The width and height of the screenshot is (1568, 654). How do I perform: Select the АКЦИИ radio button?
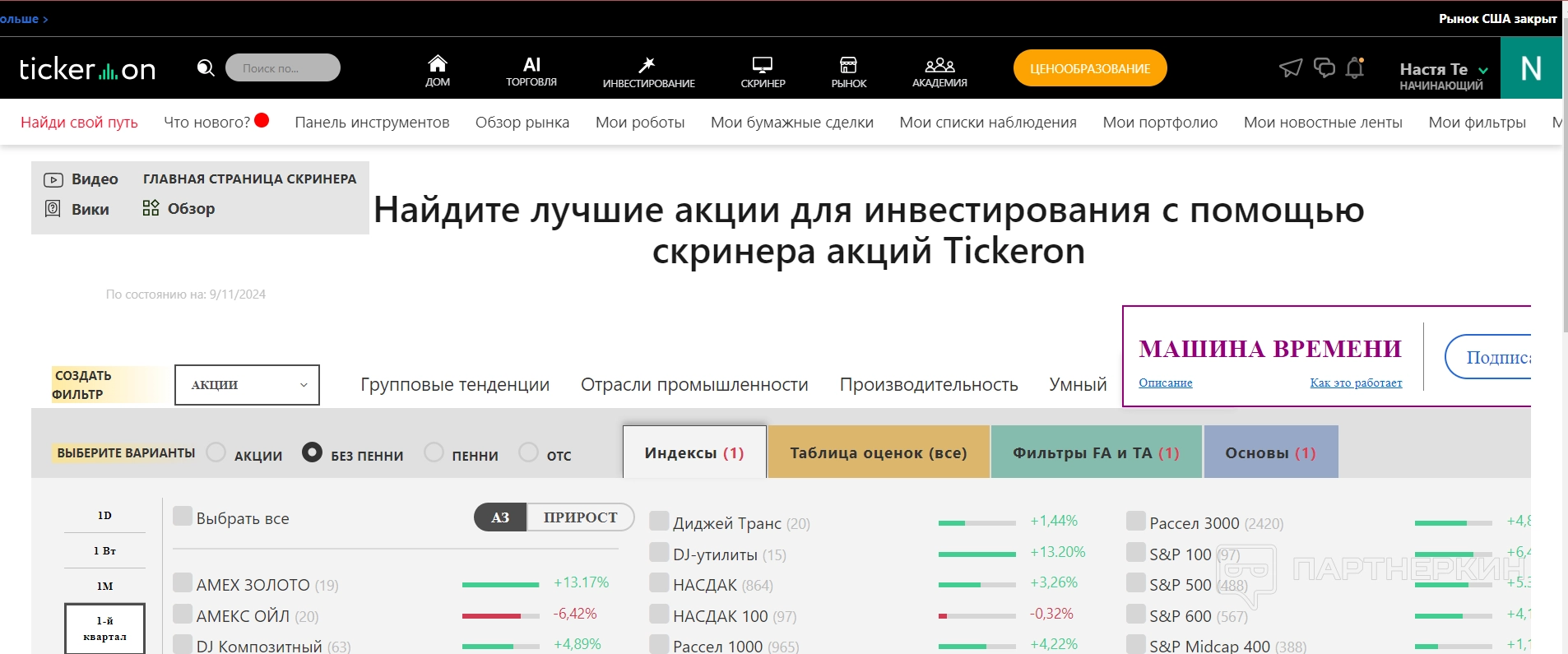(x=216, y=452)
